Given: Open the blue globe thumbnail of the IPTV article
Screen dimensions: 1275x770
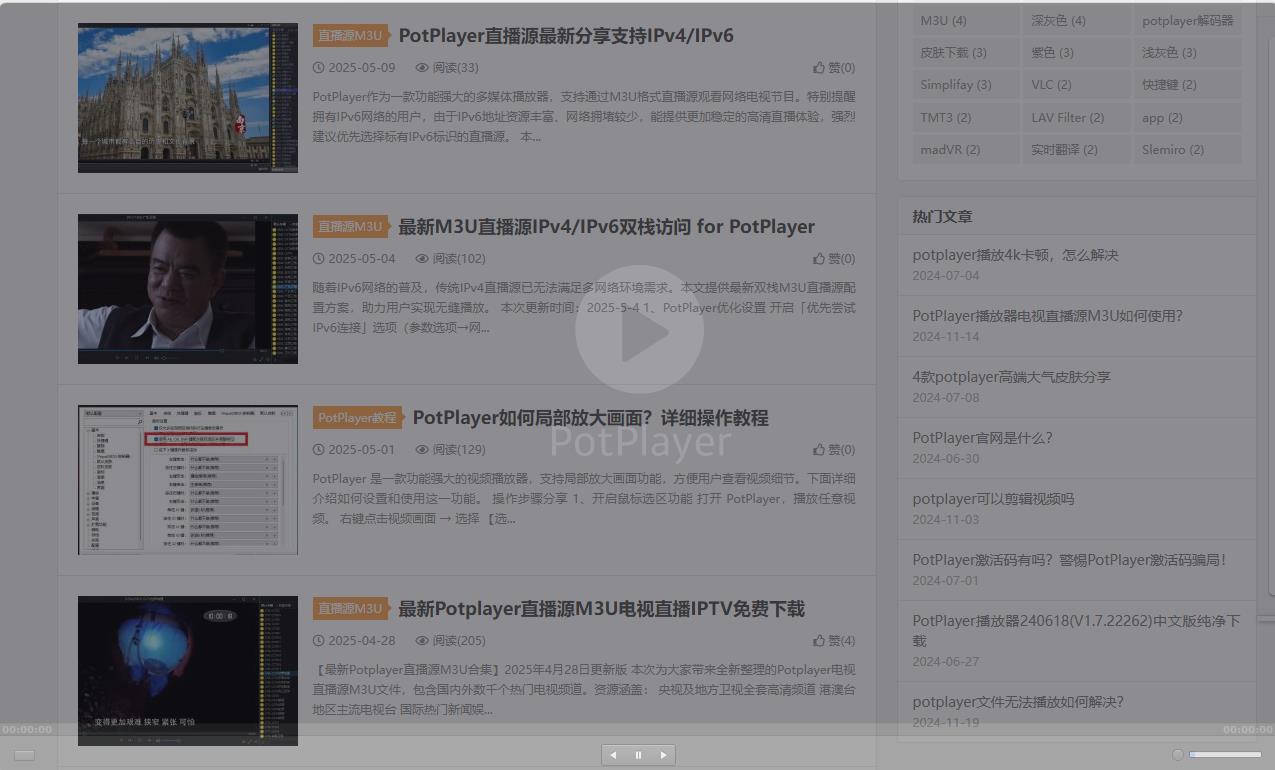Looking at the screenshot, I should click(188, 671).
